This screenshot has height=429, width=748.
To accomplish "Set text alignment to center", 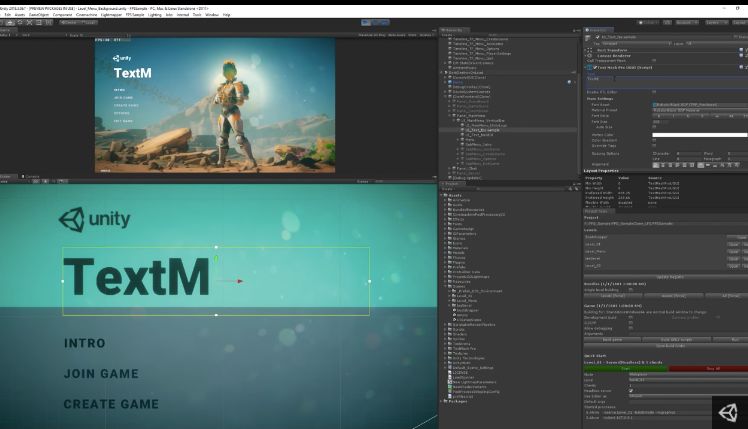I will point(663,165).
